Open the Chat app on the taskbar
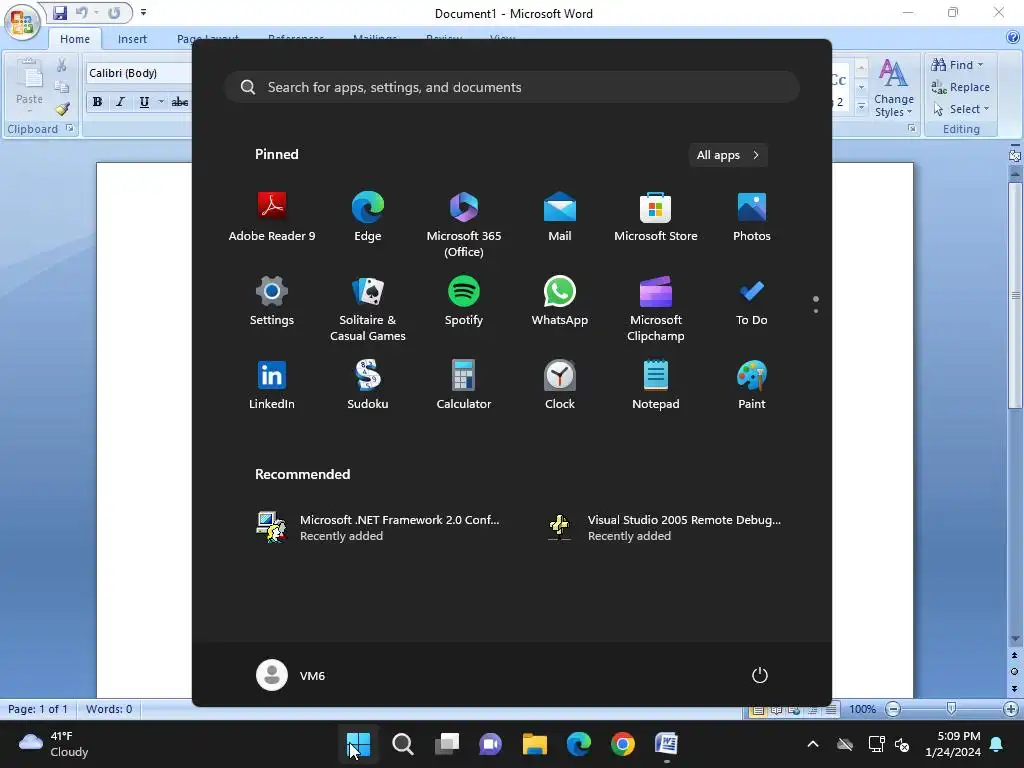This screenshot has width=1024, height=768. click(x=490, y=744)
